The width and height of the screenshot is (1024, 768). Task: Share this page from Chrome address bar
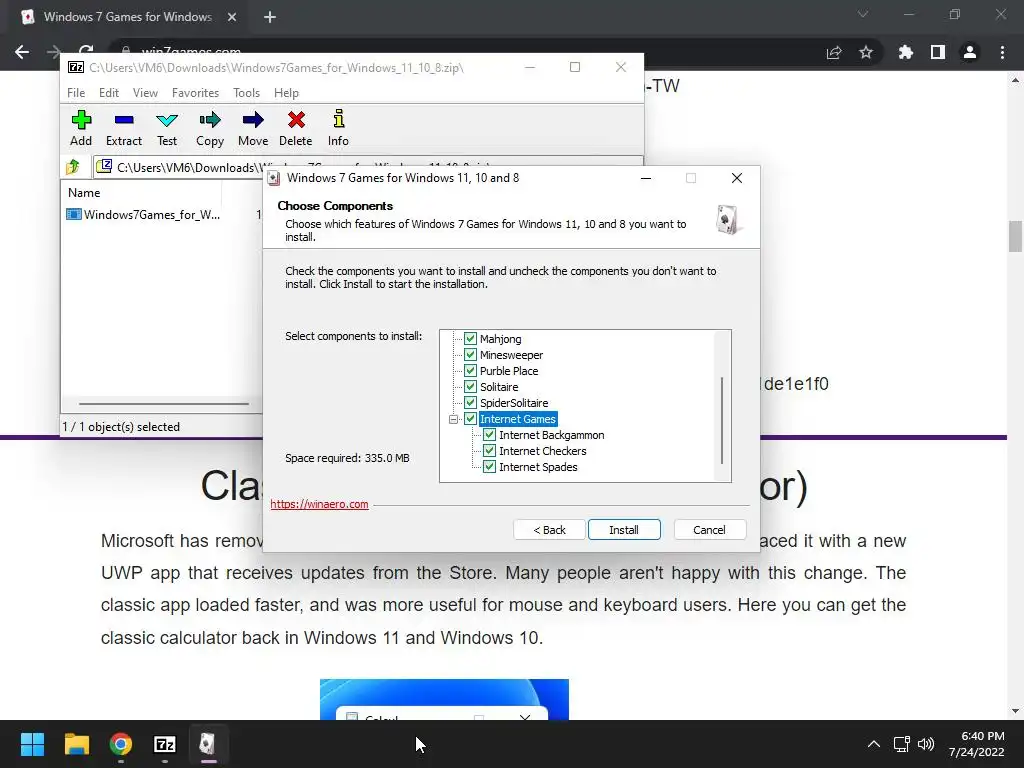click(834, 52)
